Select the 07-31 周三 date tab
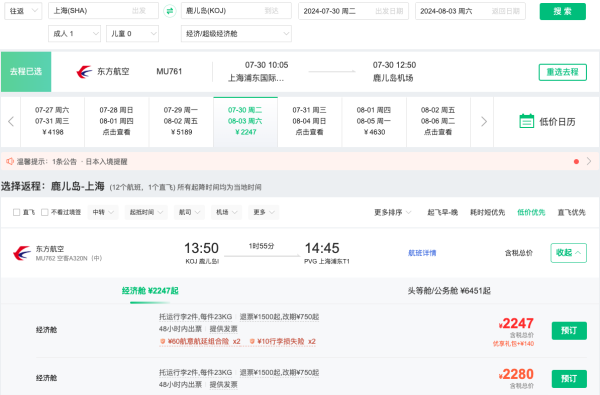 coord(310,121)
